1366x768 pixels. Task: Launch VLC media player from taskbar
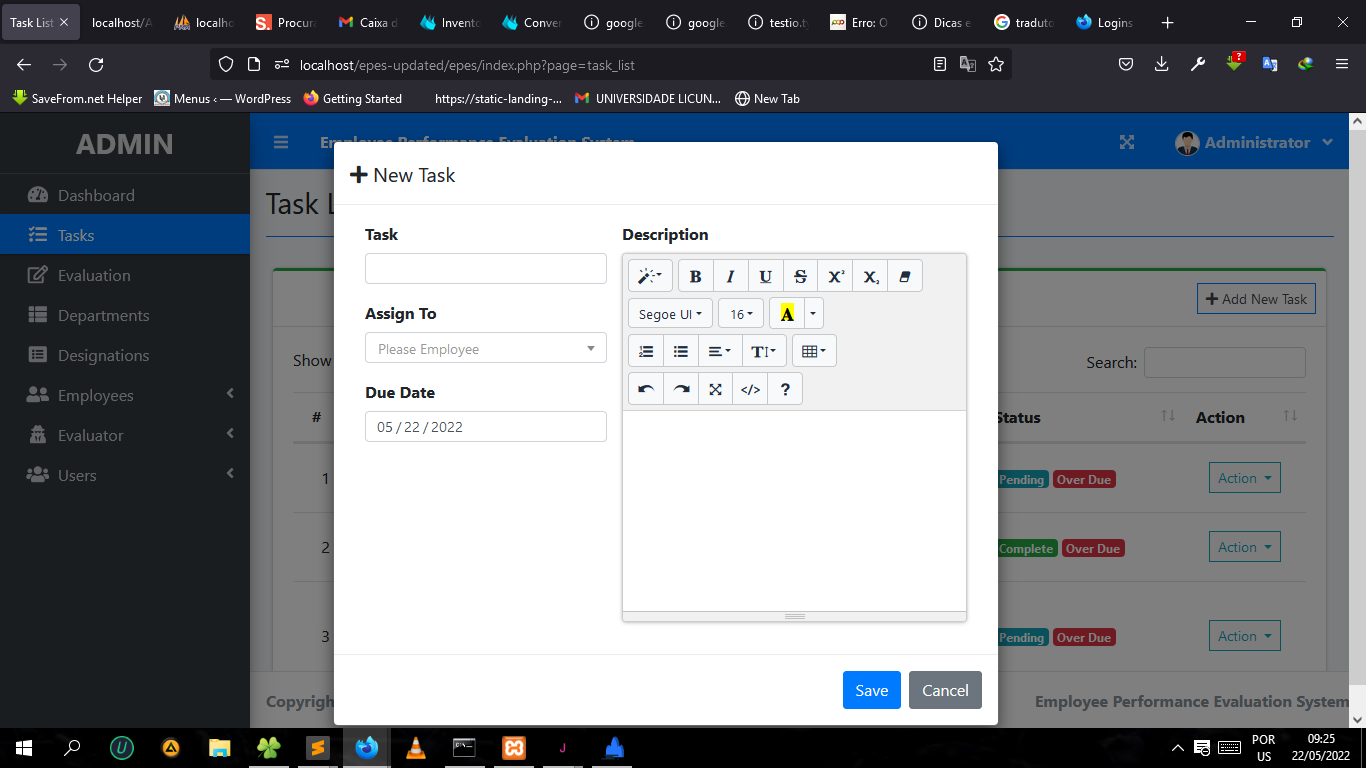[416, 747]
